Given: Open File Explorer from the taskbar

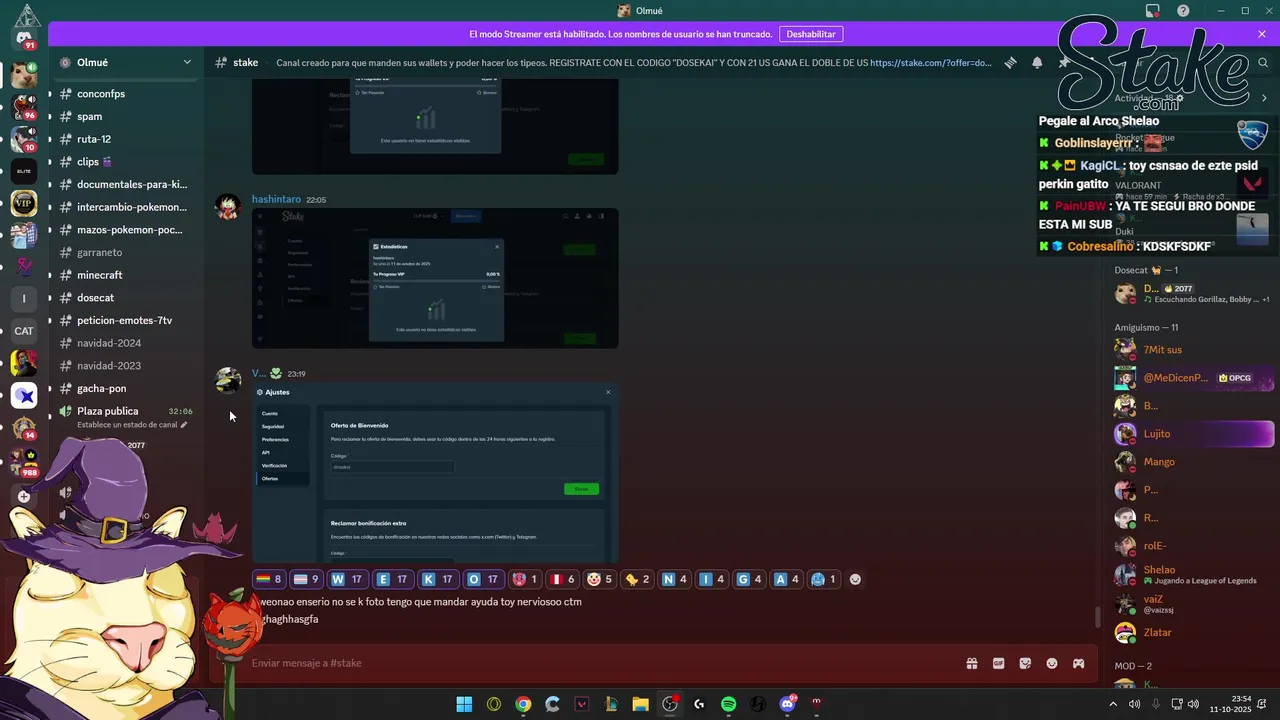Looking at the screenshot, I should click(640, 704).
